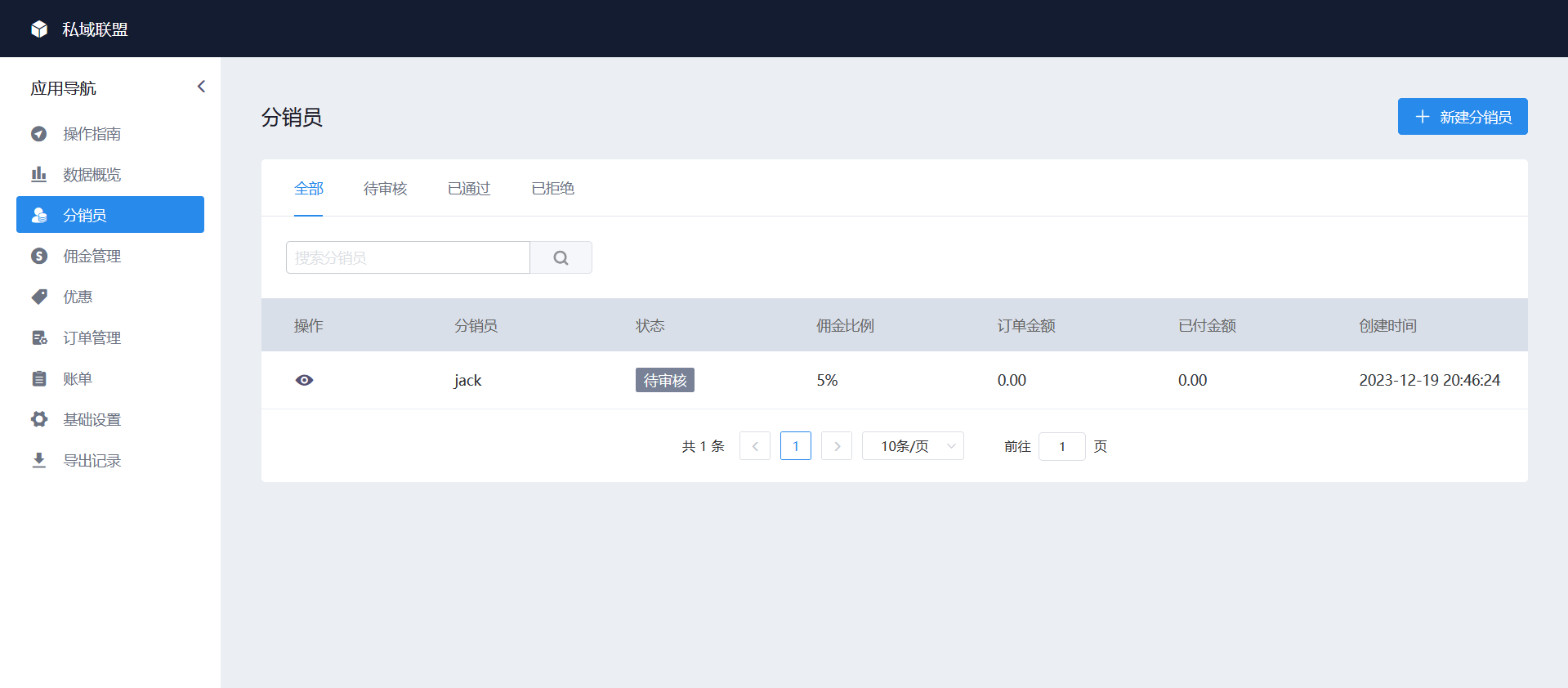The height and width of the screenshot is (688, 1568).
Task: Open 操作指南 in the sidebar menu
Action: pyautogui.click(x=110, y=133)
